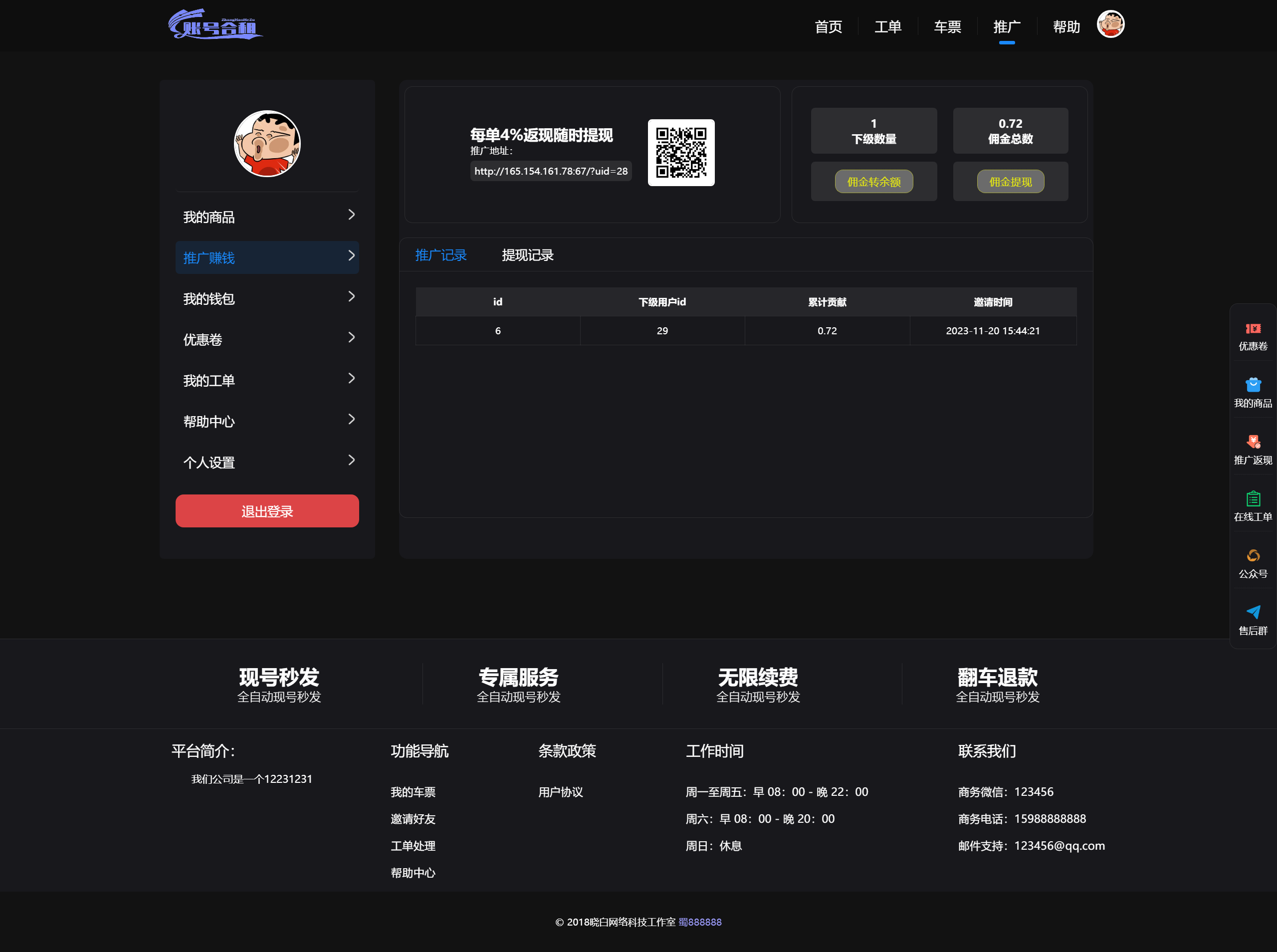Image resolution: width=1277 pixels, height=952 pixels.
Task: Switch to the 提现记录 tab
Action: tap(527, 254)
